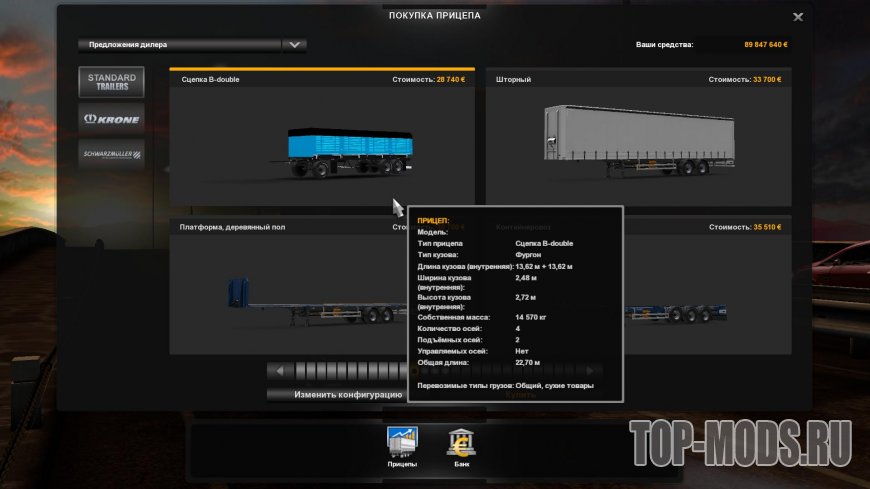This screenshot has width=870, height=489.
Task: Click the Сцепка B-double title
Action: (x=210, y=79)
